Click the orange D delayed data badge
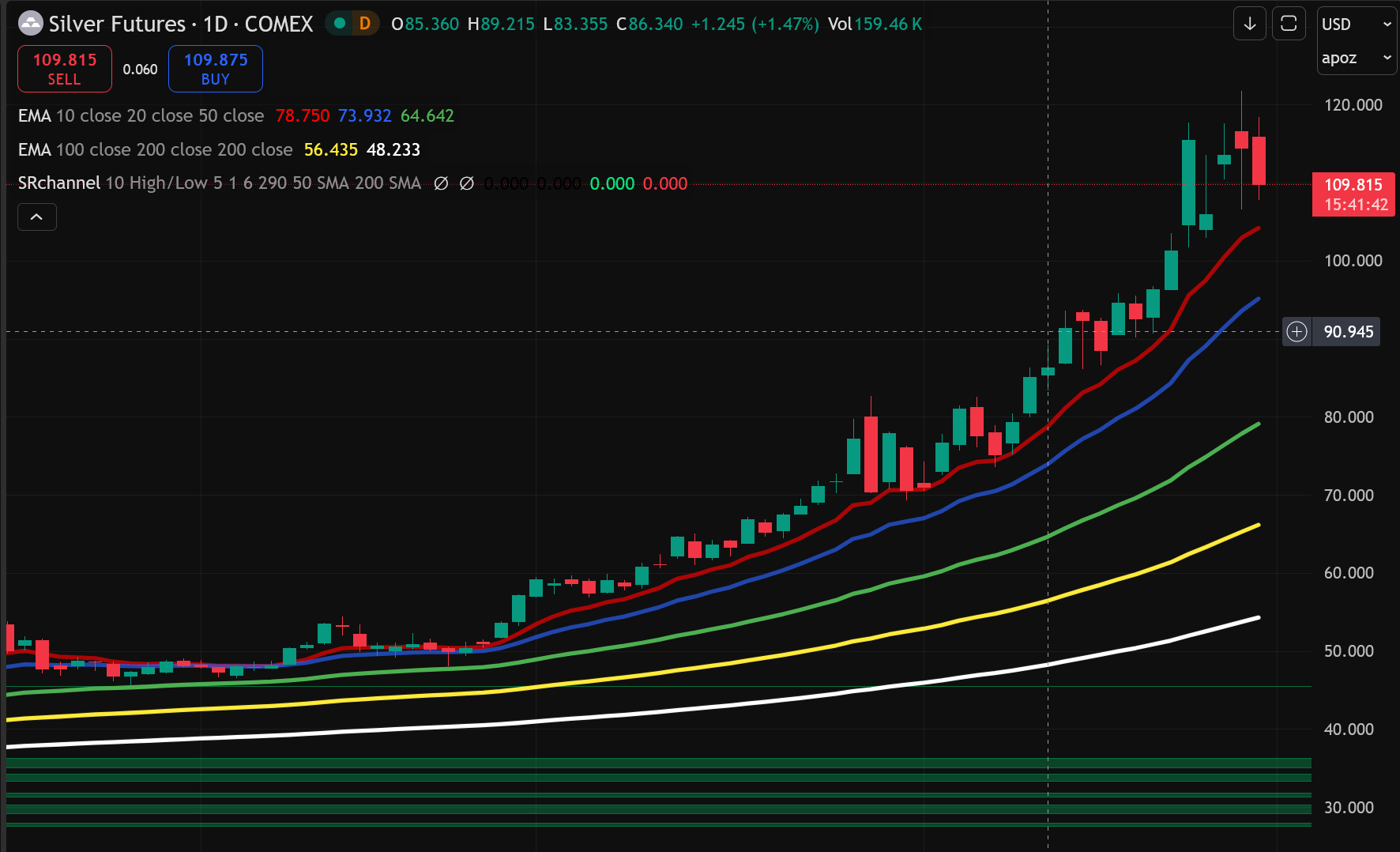The image size is (1400, 852). click(365, 24)
